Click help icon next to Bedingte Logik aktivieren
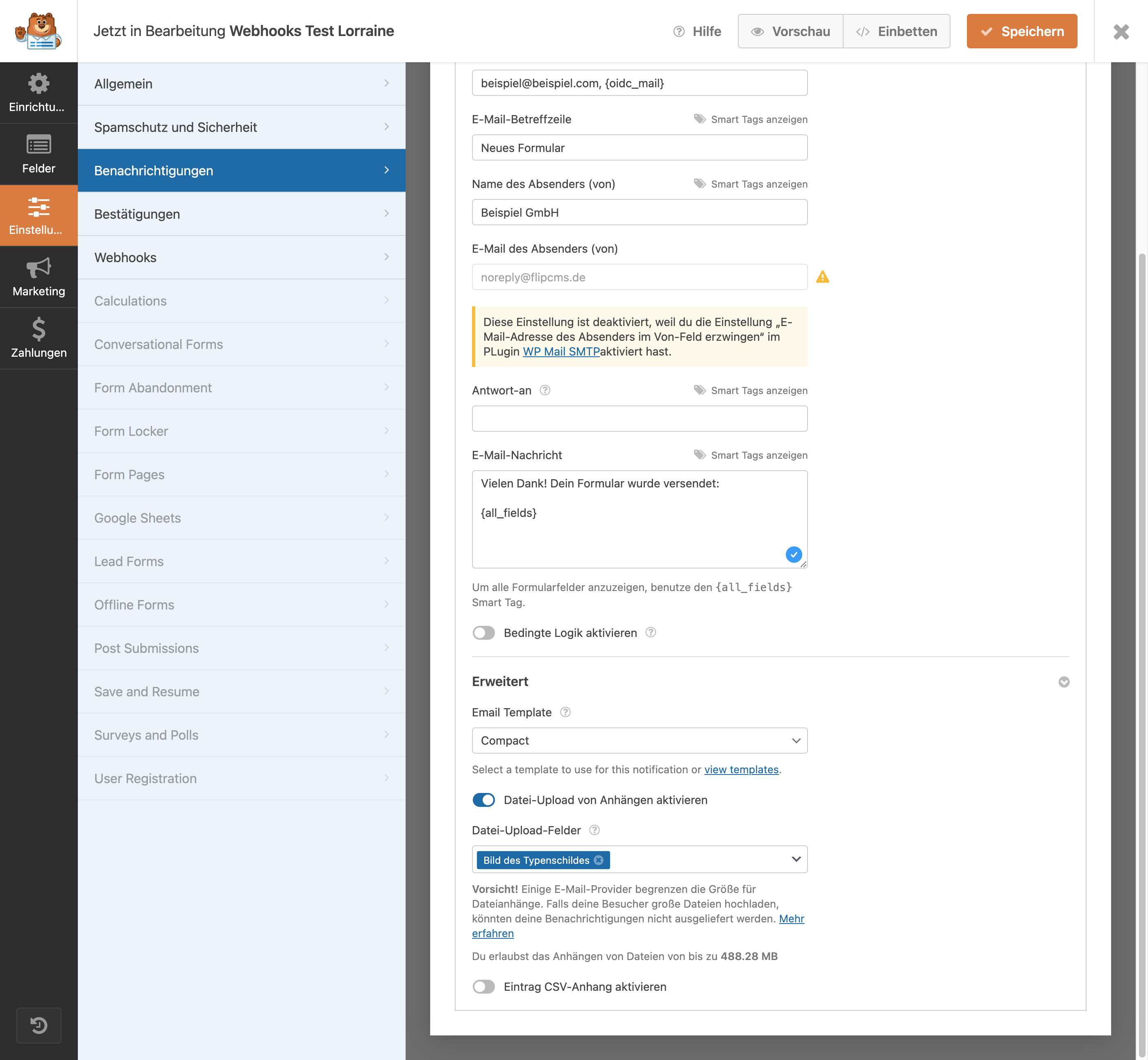The height and width of the screenshot is (1060, 1148). coord(651,632)
